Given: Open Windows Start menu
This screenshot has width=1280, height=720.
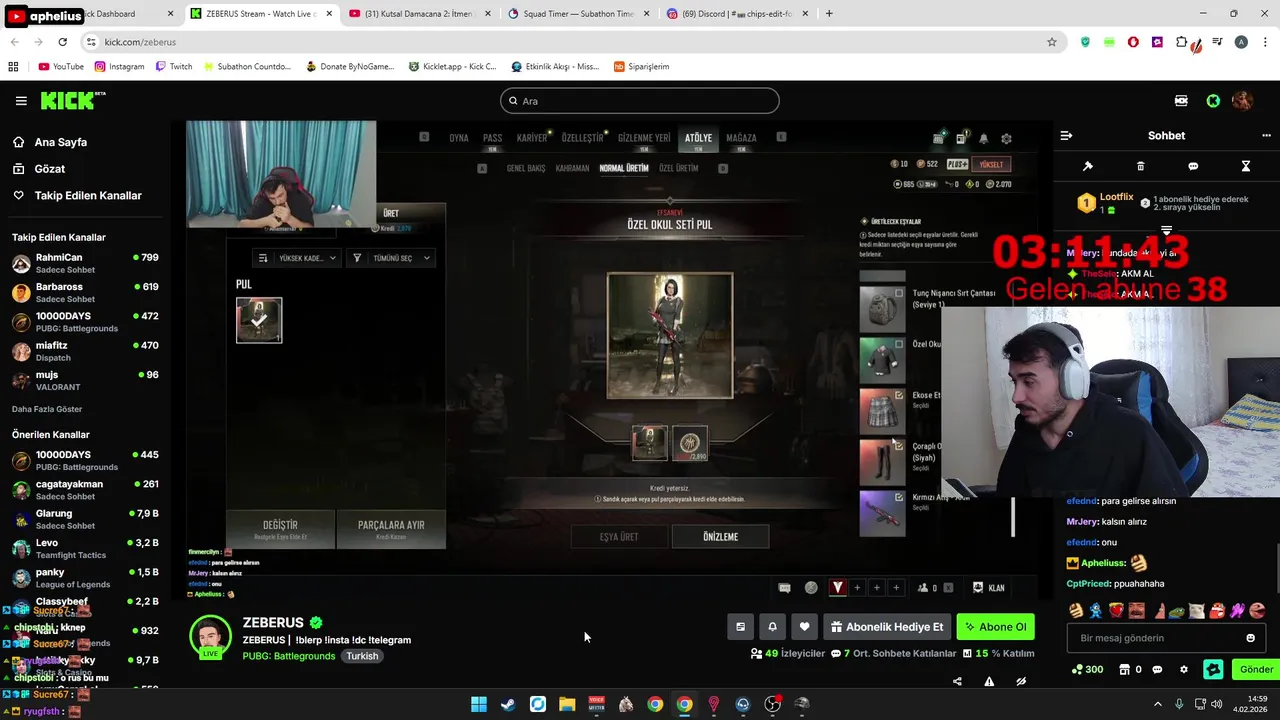Looking at the screenshot, I should click(x=479, y=704).
